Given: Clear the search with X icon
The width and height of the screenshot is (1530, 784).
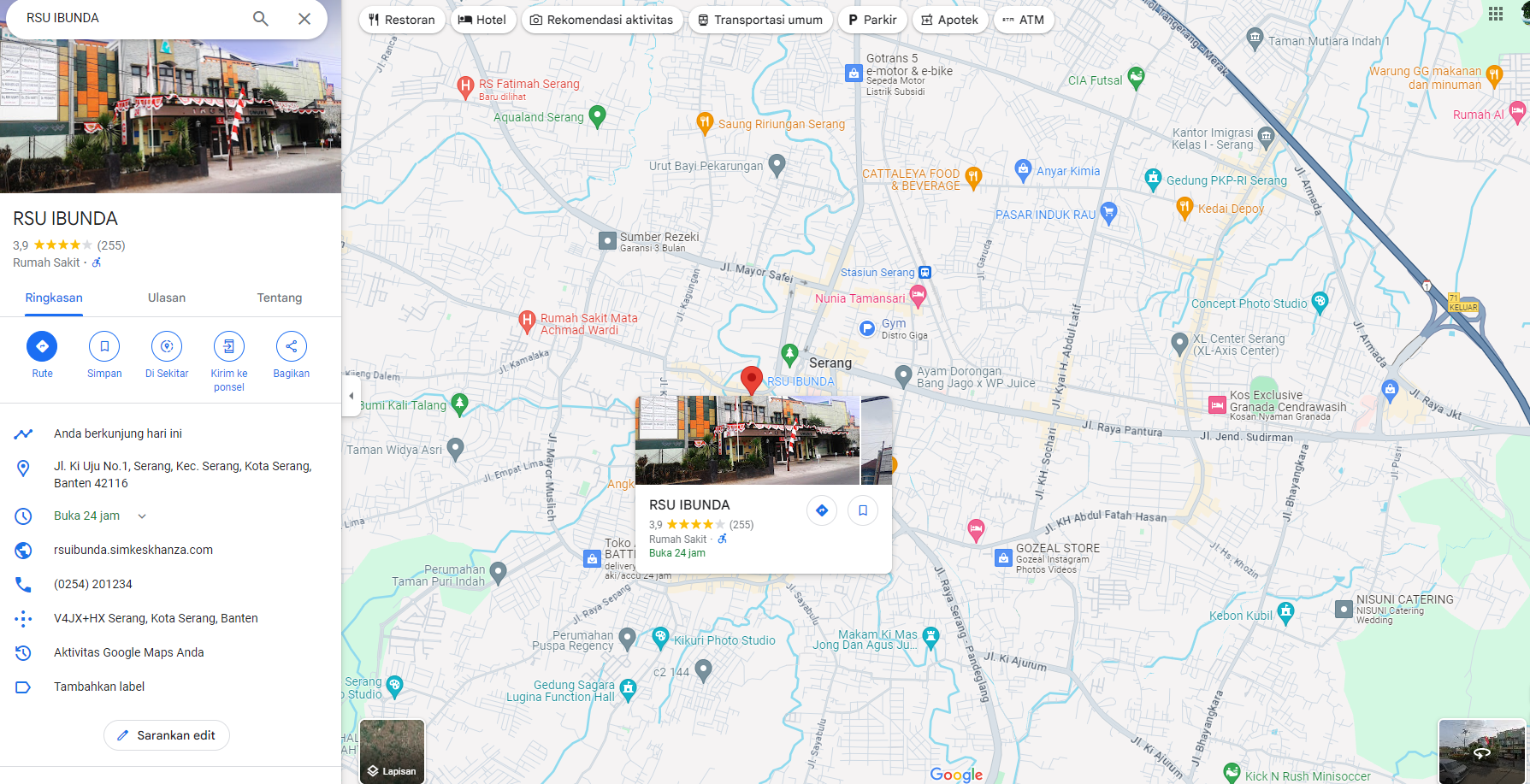Looking at the screenshot, I should pyautogui.click(x=304, y=18).
